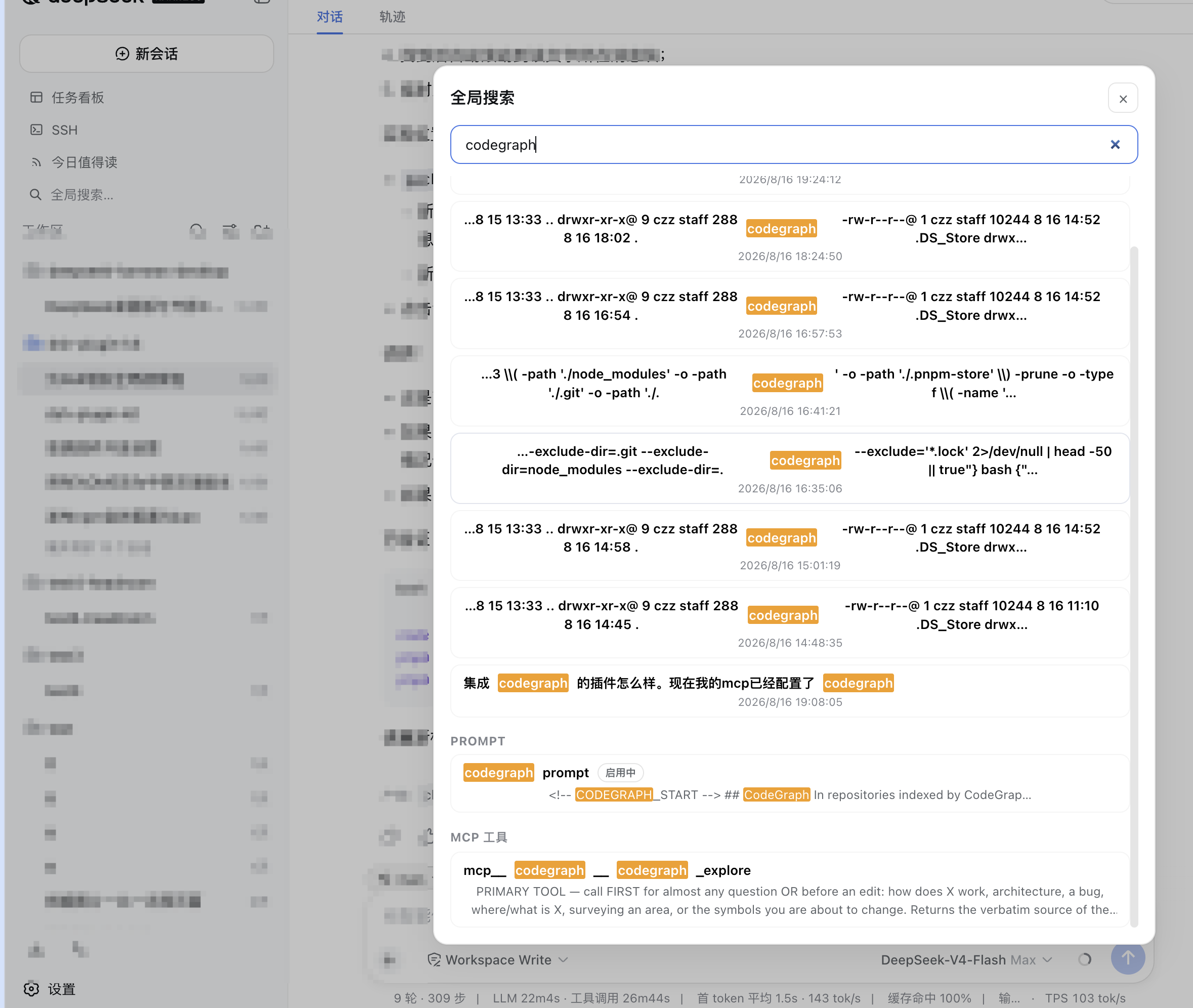Open 全局搜索 from the sidebar
1193x1008 pixels.
click(x=71, y=195)
